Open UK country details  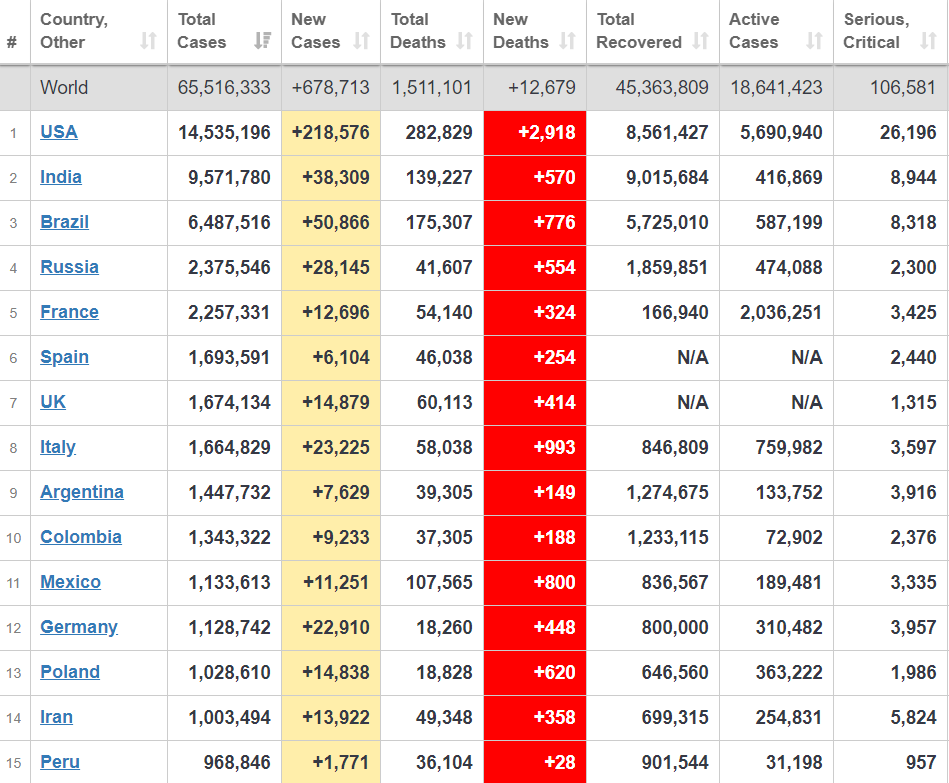(53, 402)
